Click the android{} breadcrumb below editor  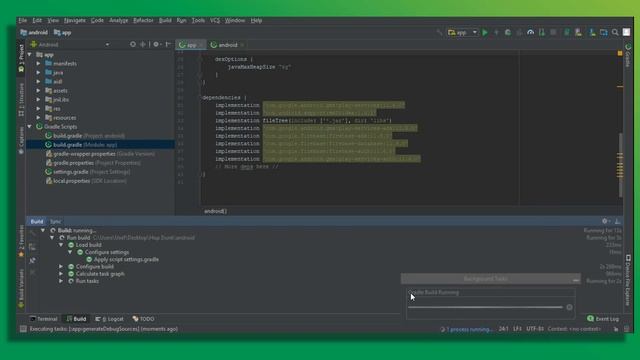coord(215,211)
